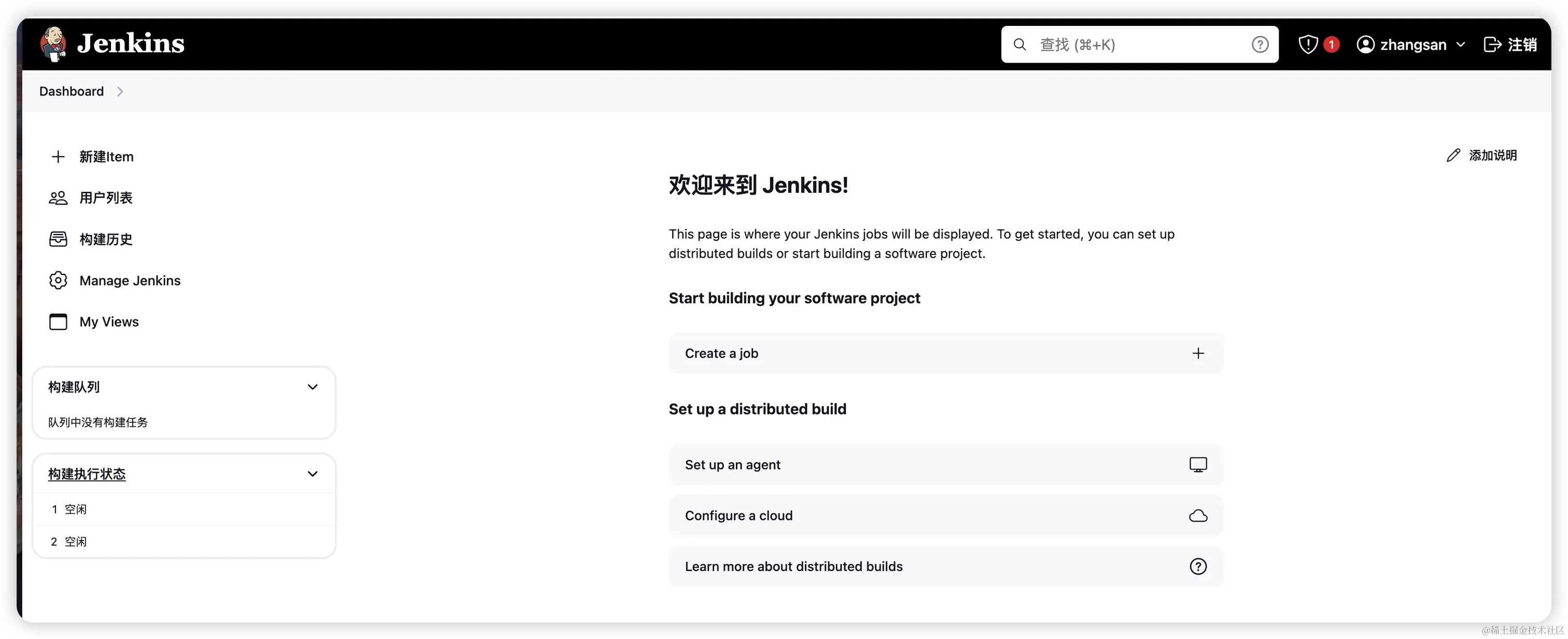1568x639 pixels.
Task: Click the search help question mark icon
Action: click(1259, 45)
